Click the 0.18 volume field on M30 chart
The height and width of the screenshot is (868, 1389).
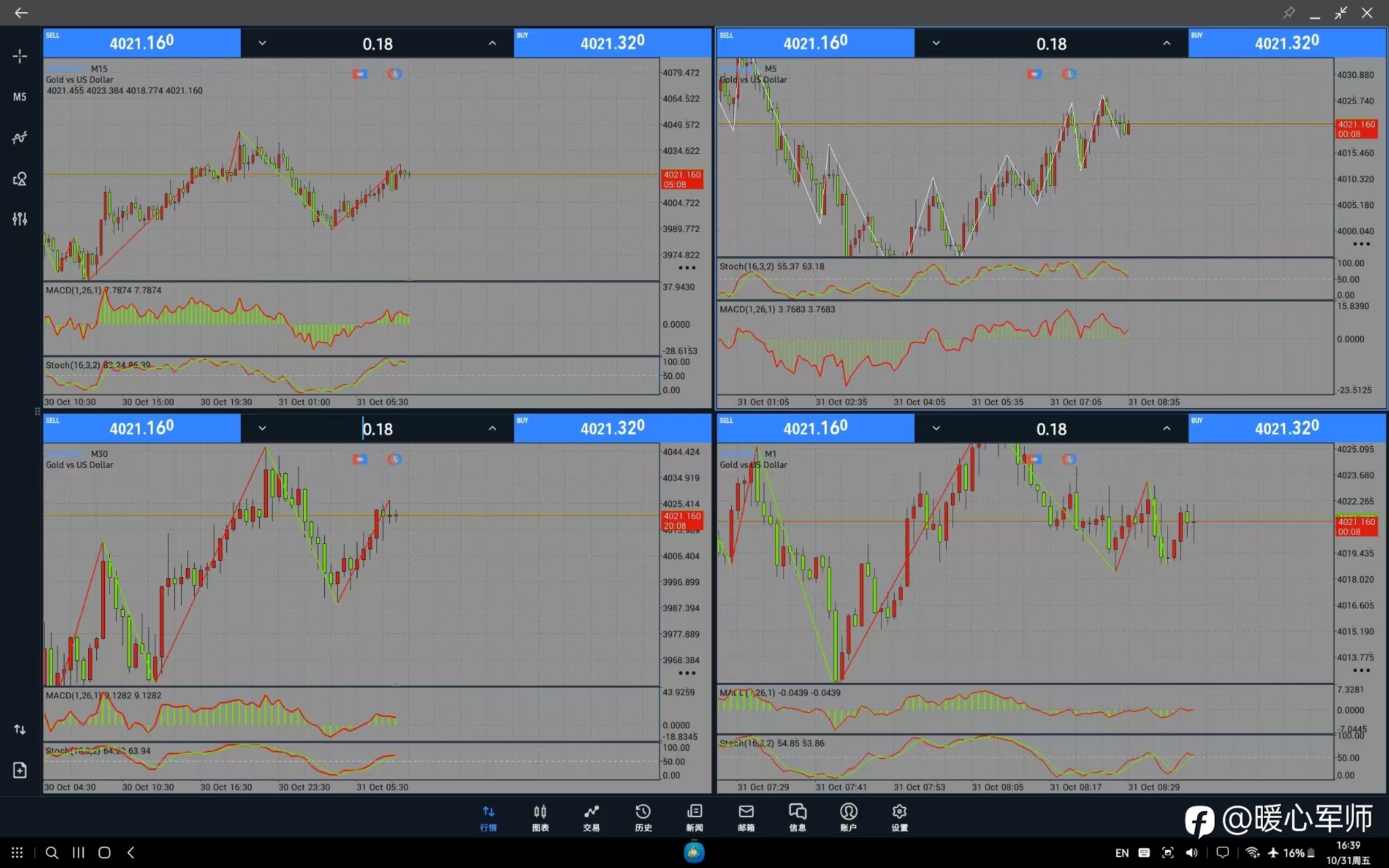[x=378, y=429]
